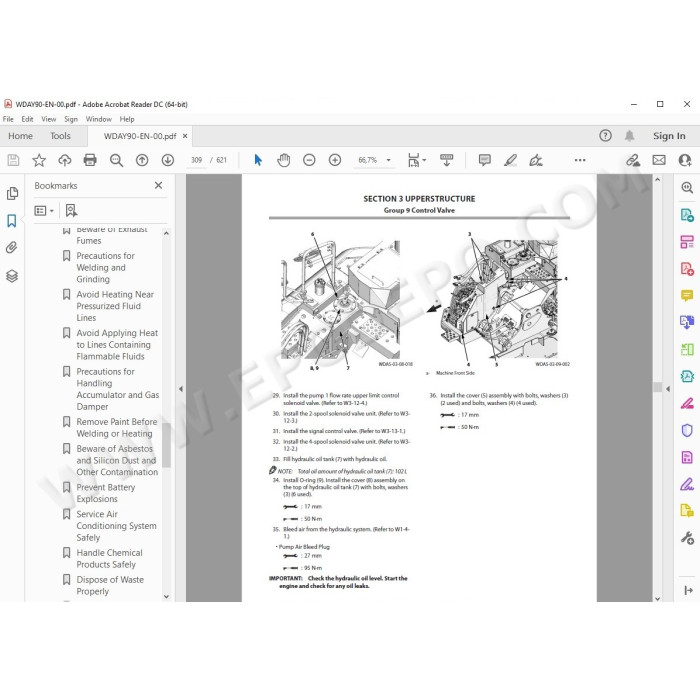Image resolution: width=700 pixels, height=700 pixels.
Task: Close the Bookmarks panel
Action: (x=158, y=185)
